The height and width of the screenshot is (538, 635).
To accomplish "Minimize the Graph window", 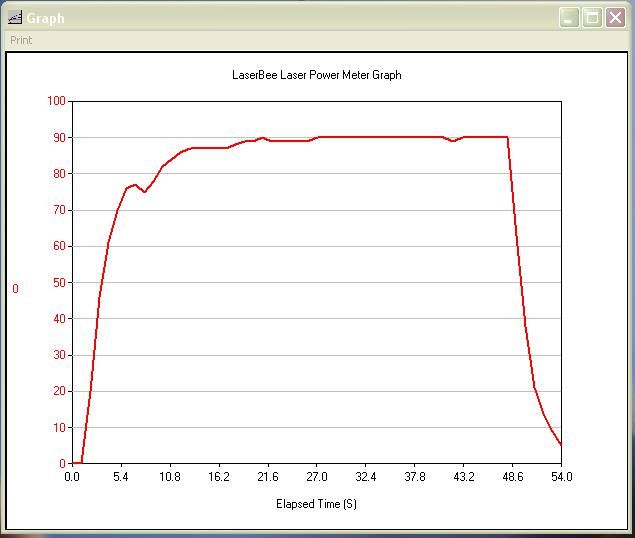I will click(569, 18).
